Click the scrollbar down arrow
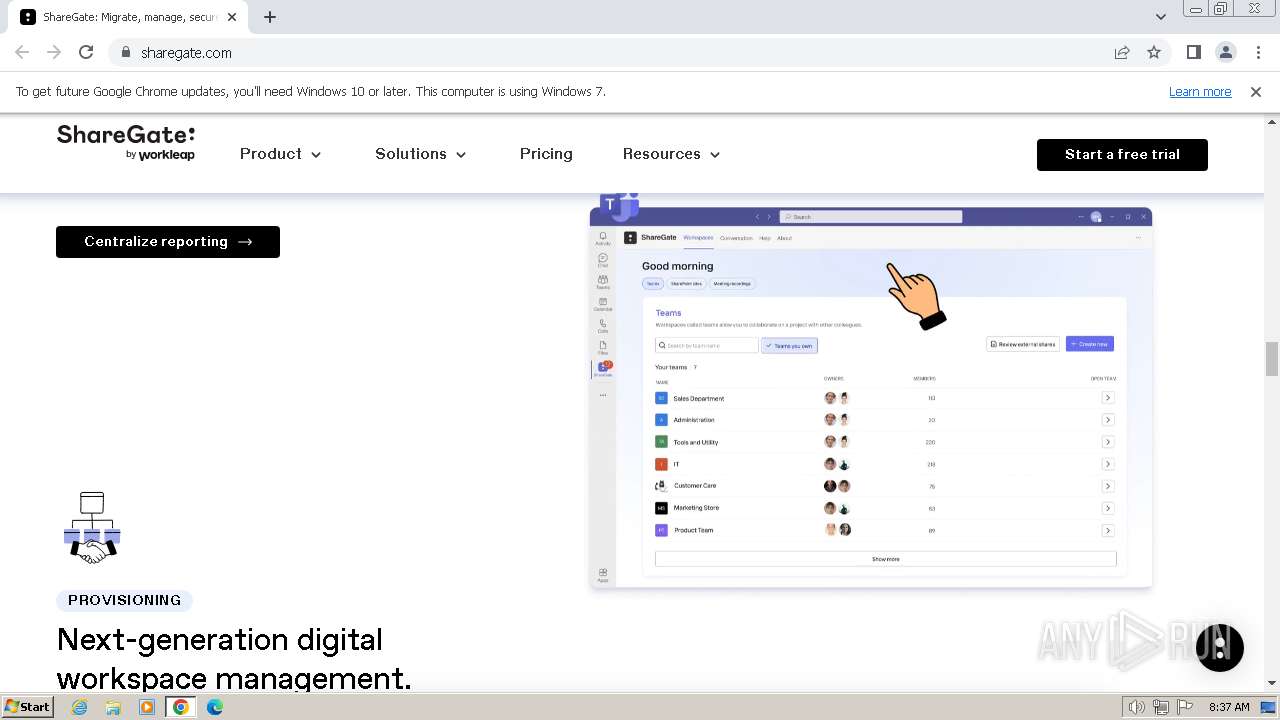Image resolution: width=1280 pixels, height=720 pixels. pyautogui.click(x=1272, y=683)
